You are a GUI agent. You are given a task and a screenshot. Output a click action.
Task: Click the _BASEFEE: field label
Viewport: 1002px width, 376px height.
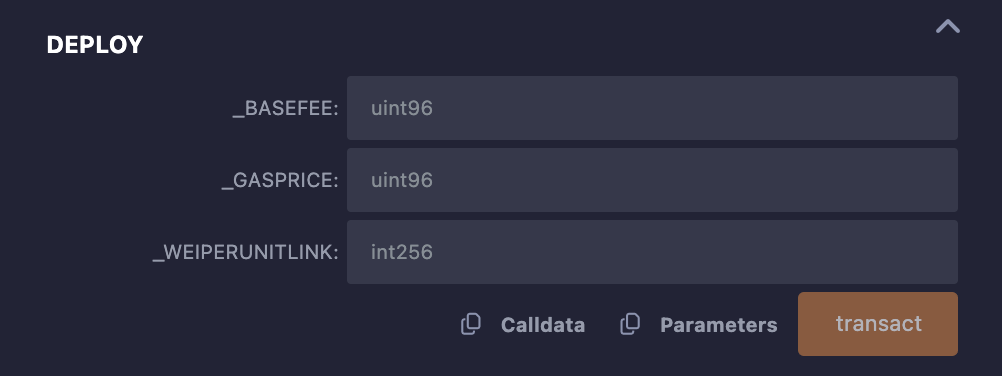point(285,109)
